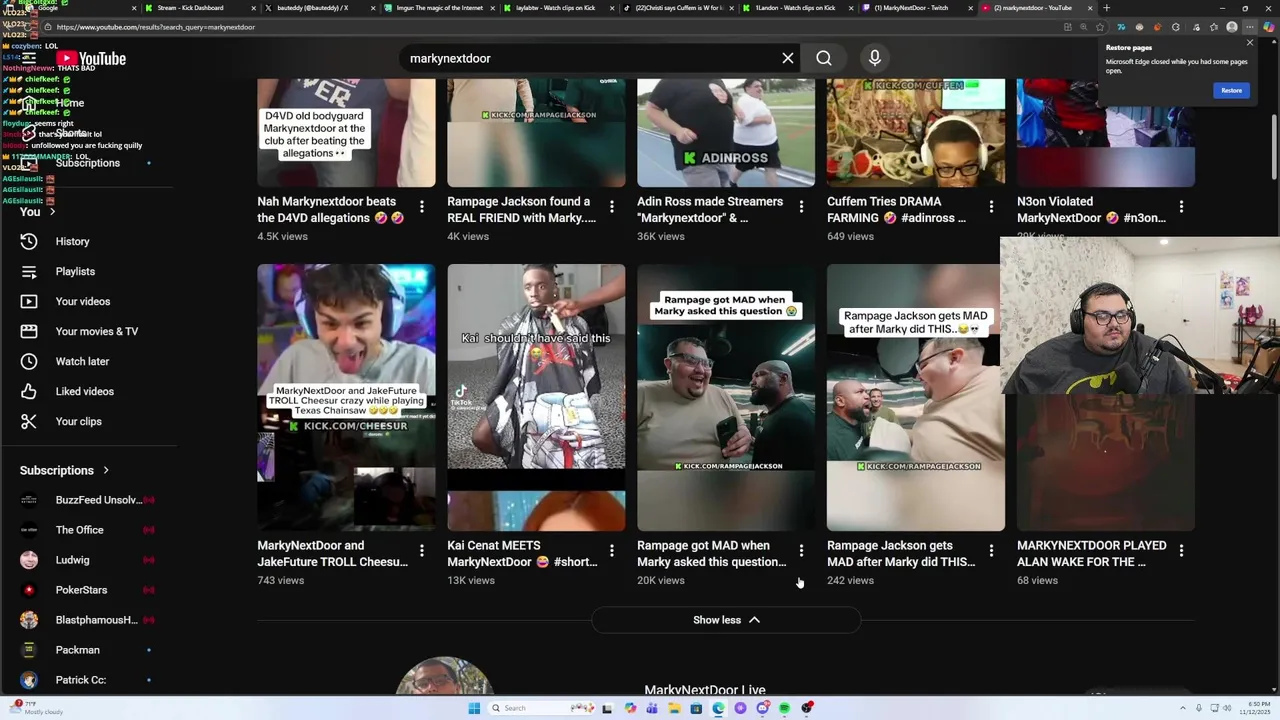Open more options for Cuffem DRAMA FARMING video
This screenshot has height=720, width=1280.
tap(991, 206)
